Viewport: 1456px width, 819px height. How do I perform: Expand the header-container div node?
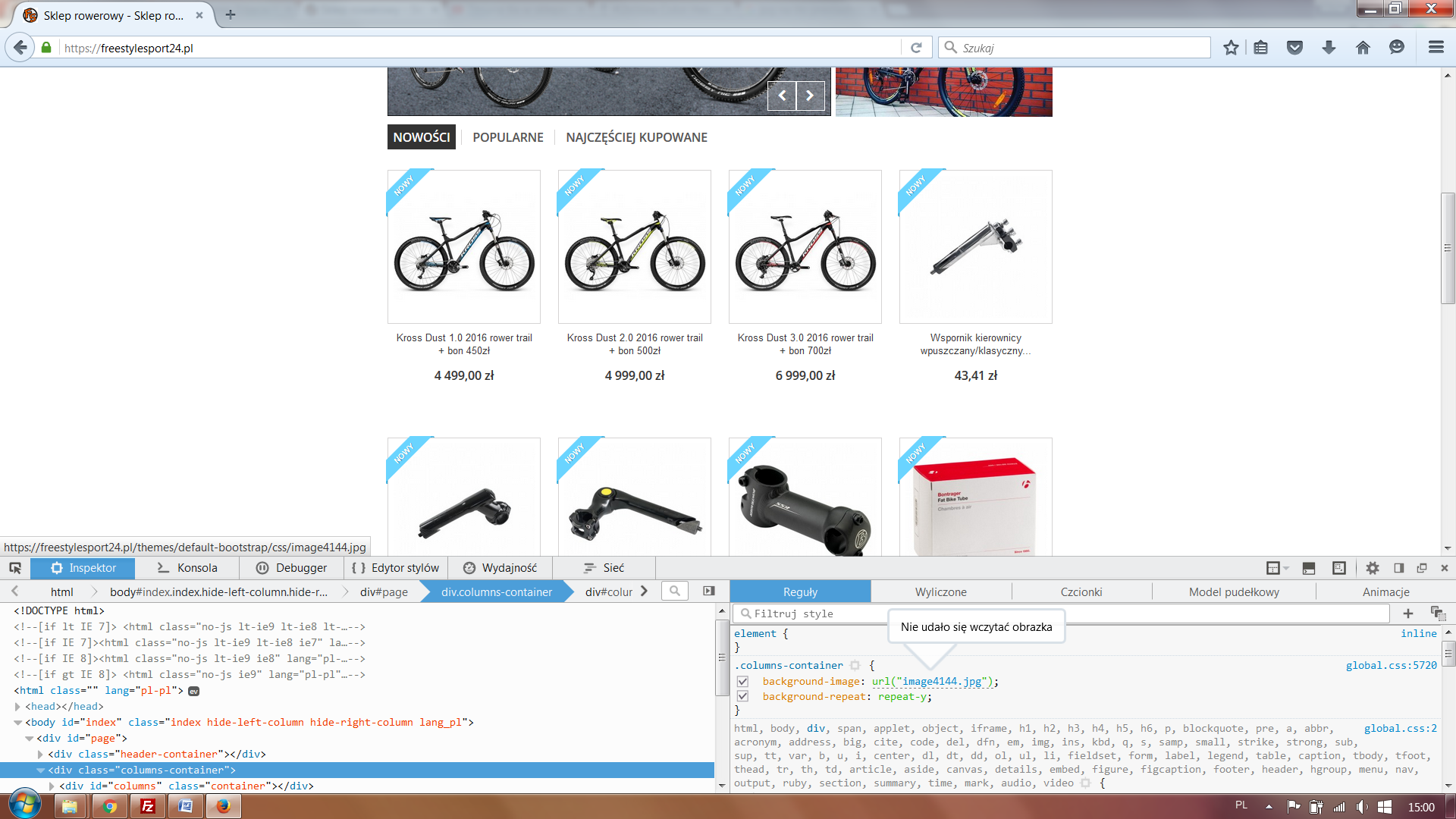click(40, 755)
